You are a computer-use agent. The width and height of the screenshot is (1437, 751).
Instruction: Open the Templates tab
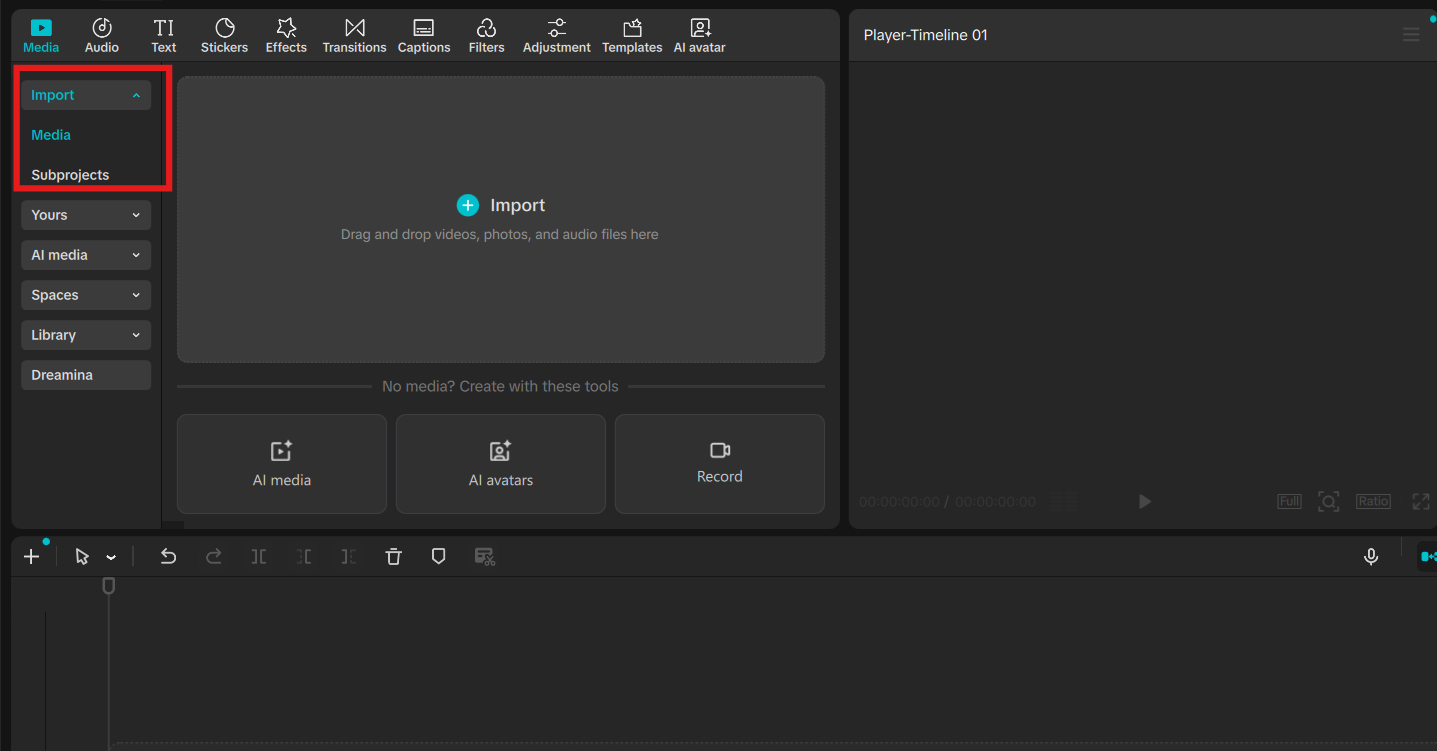[632, 36]
